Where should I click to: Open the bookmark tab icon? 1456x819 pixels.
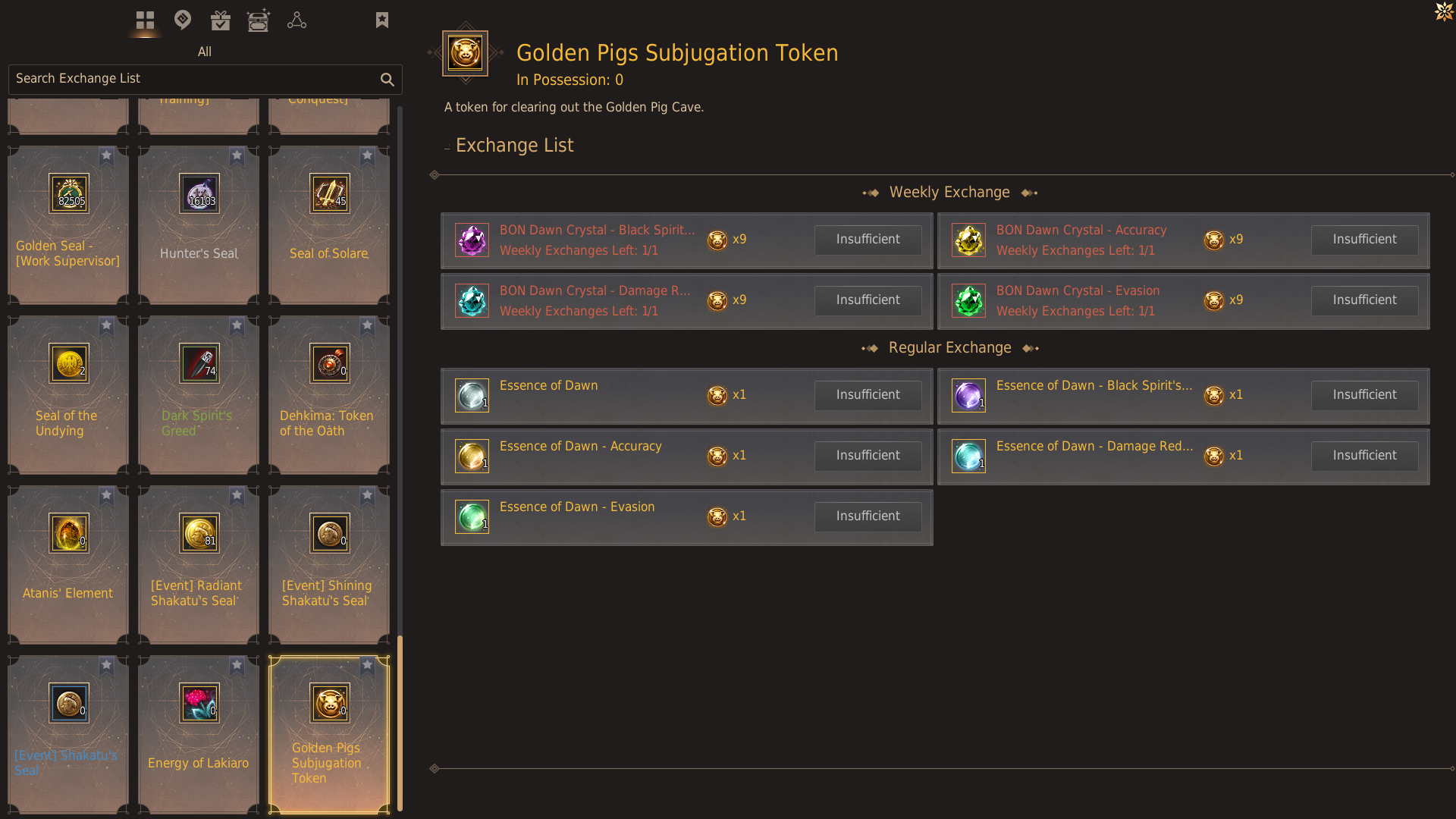(x=382, y=20)
